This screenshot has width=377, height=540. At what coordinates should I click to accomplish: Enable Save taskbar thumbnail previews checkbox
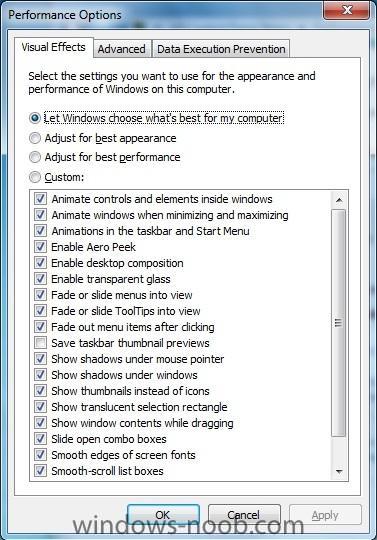(x=40, y=343)
